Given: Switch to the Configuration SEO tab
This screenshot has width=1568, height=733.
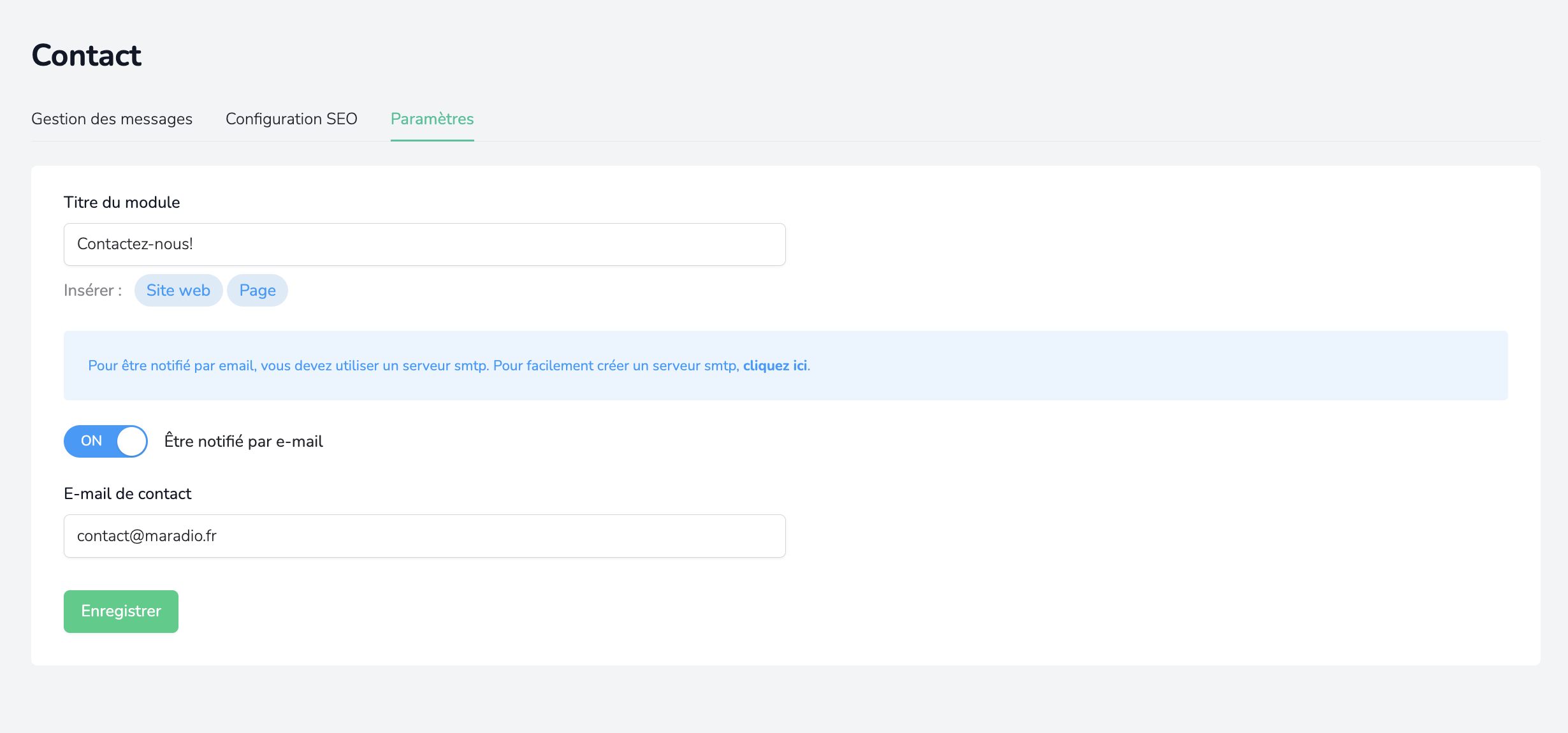Looking at the screenshot, I should 291,119.
